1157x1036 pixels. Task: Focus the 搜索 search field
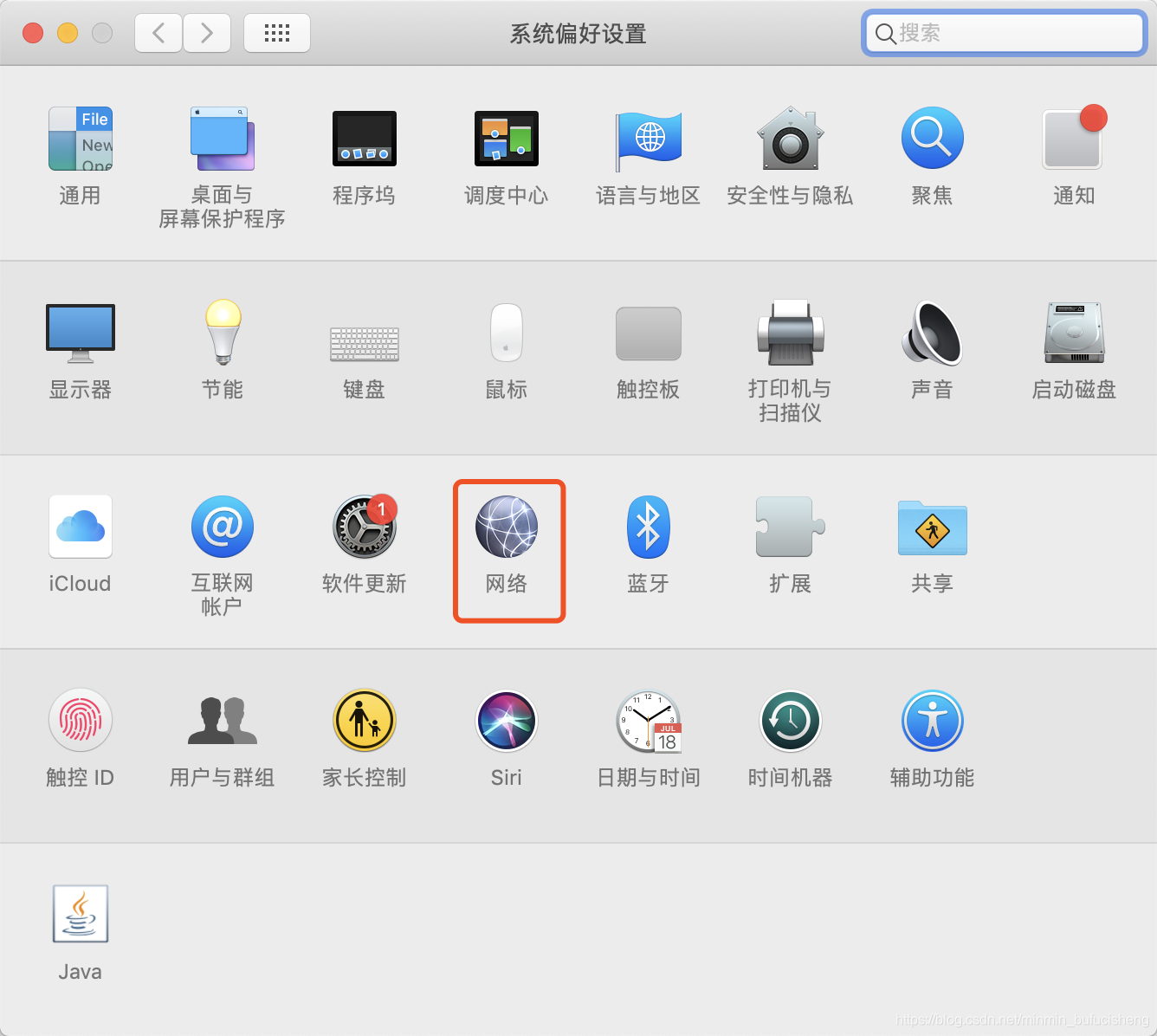tap(1005, 33)
